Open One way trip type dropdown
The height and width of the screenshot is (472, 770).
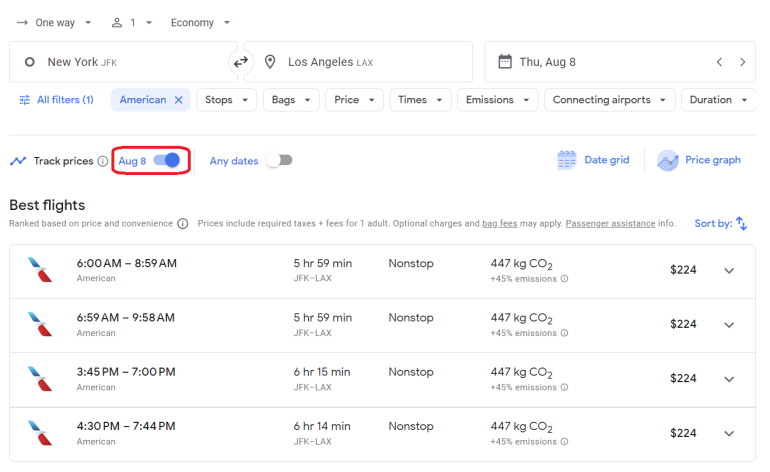(x=56, y=22)
